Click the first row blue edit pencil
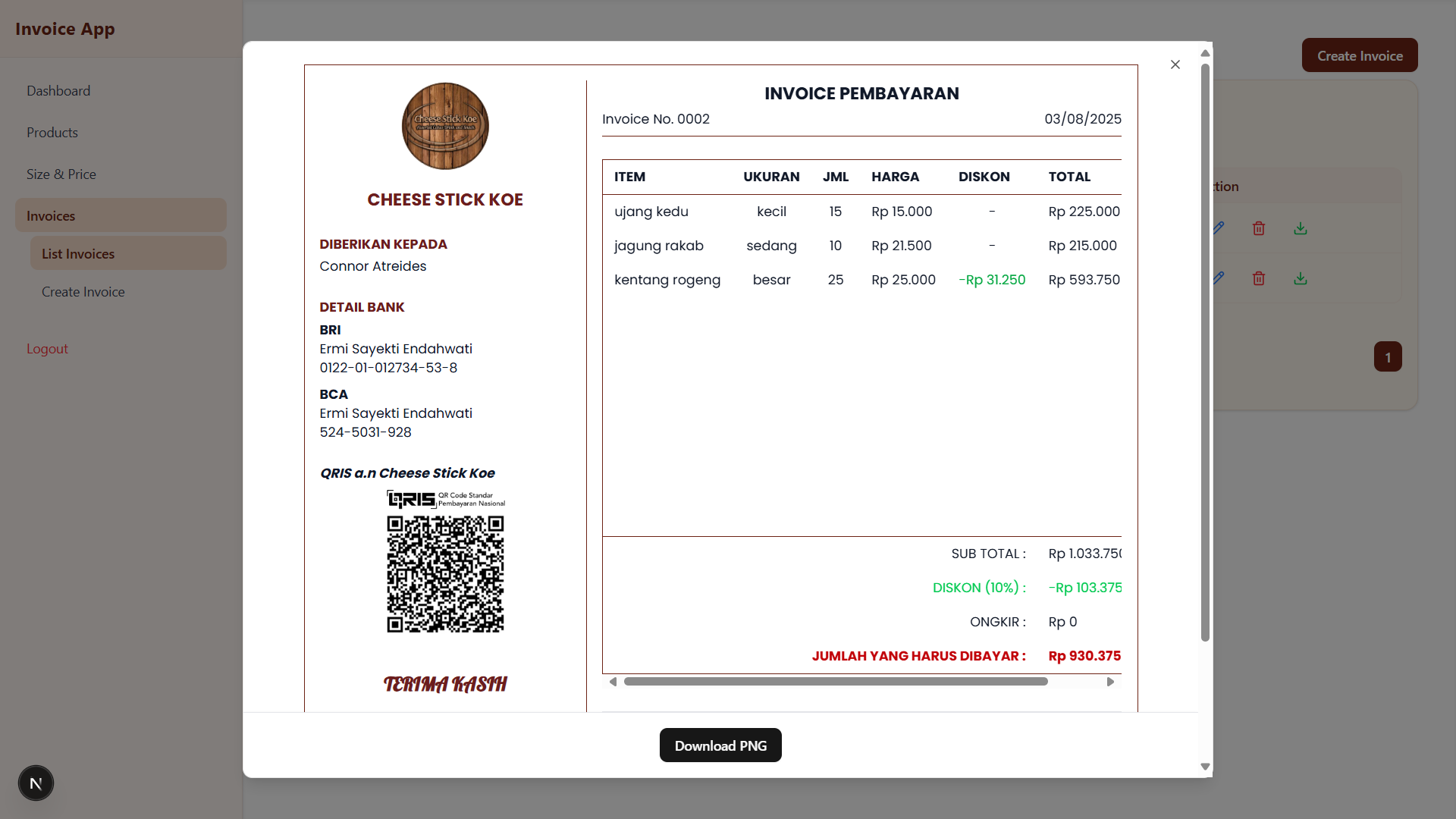Screen dimensions: 1456x819 tap(1219, 227)
